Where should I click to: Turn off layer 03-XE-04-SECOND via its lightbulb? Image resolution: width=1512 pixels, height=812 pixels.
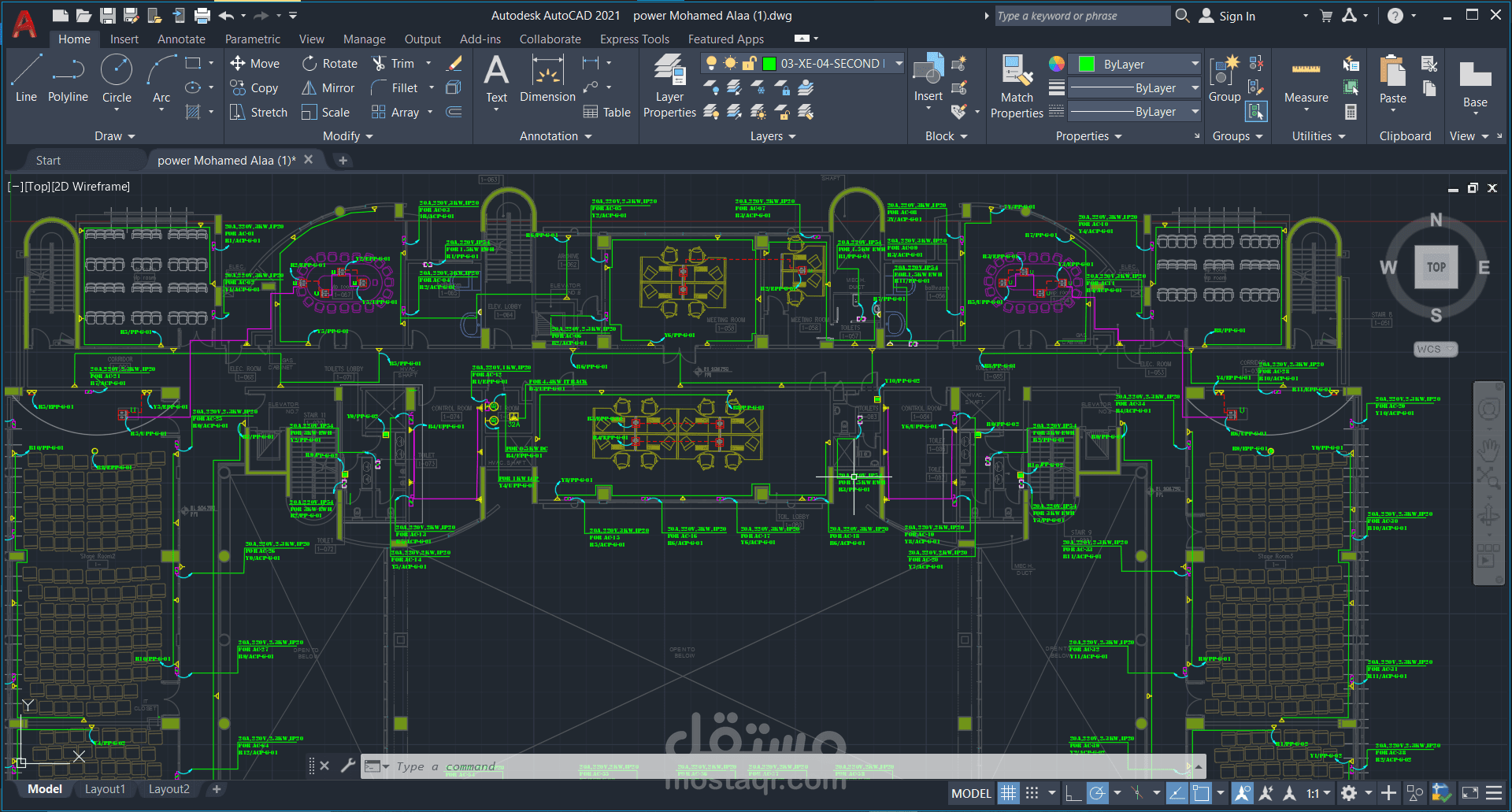tap(712, 63)
